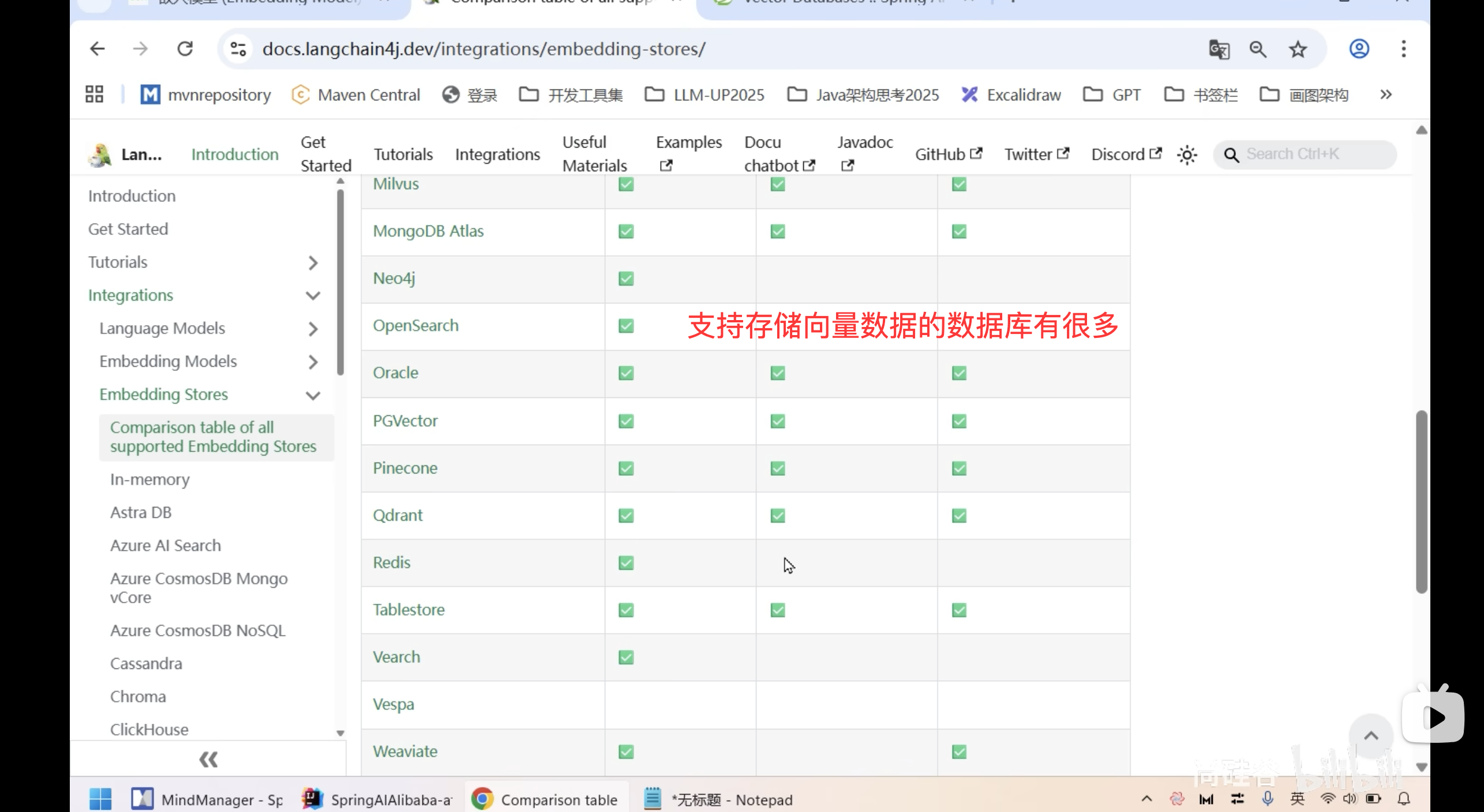Screen dimensions: 1484x812
Task: Open Excalidraw bookmark
Action: tap(1011, 95)
